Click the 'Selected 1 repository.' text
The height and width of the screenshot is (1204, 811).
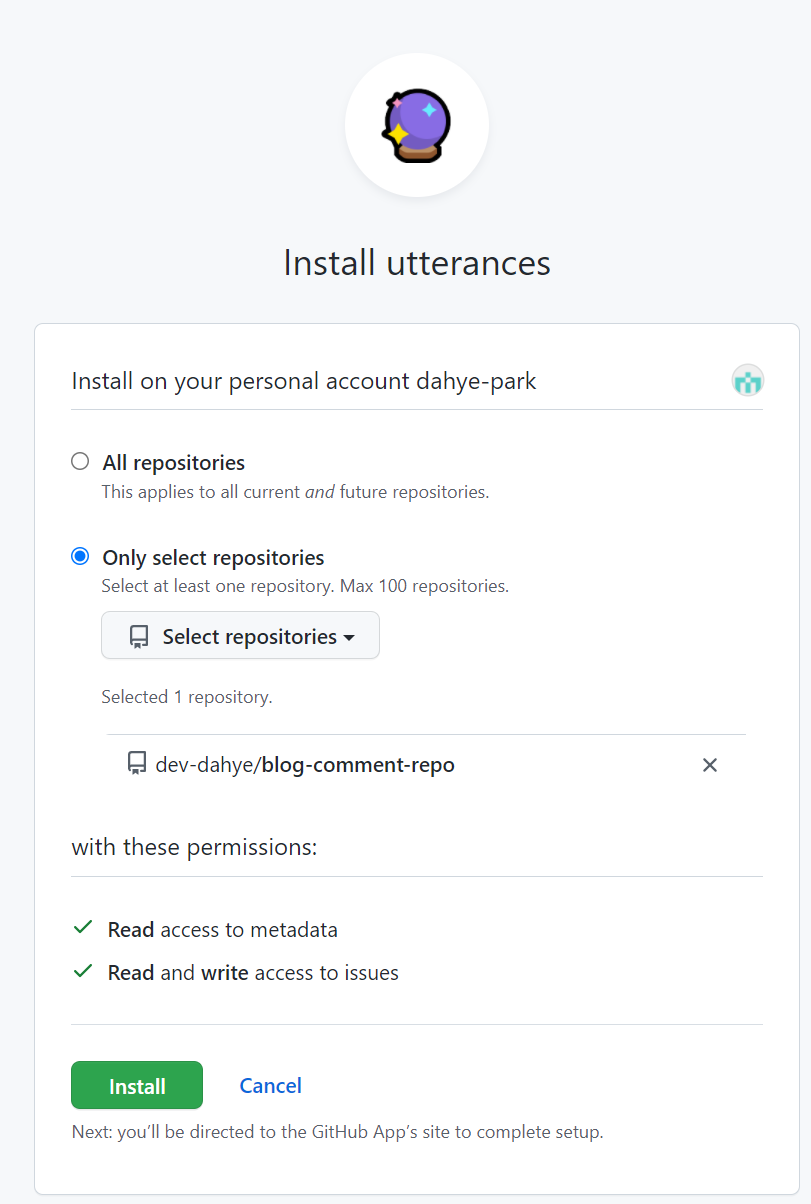[x=187, y=697]
